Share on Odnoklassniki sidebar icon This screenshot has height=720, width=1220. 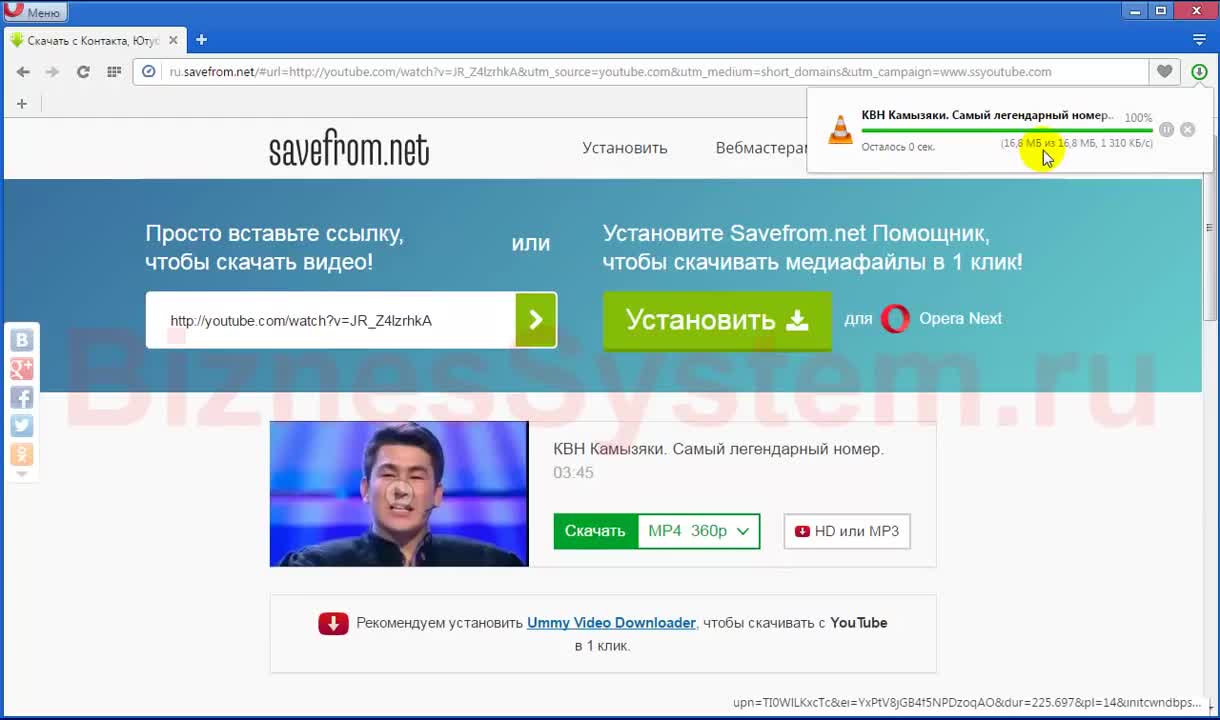point(22,455)
